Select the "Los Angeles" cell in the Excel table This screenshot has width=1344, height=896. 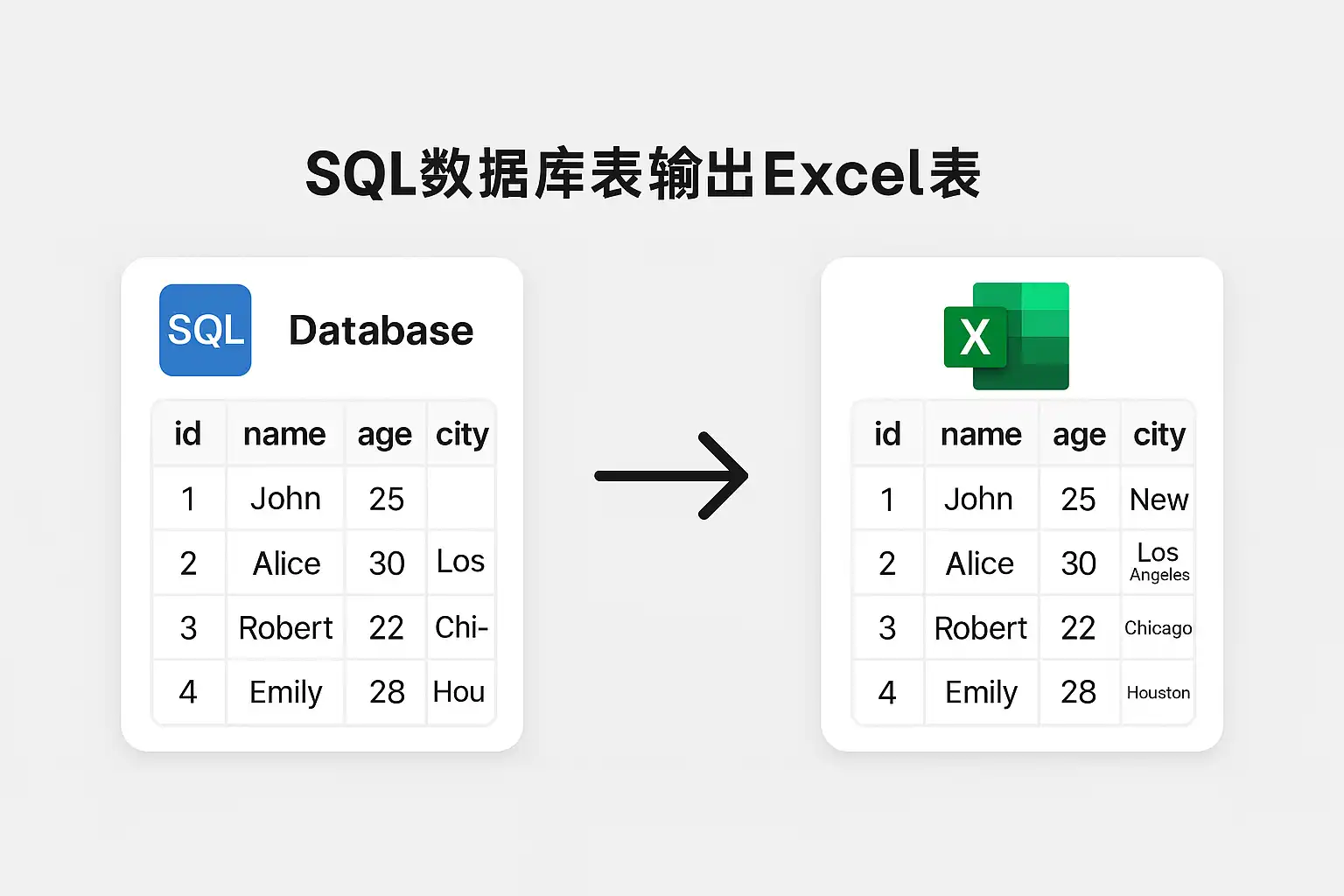tap(1158, 563)
